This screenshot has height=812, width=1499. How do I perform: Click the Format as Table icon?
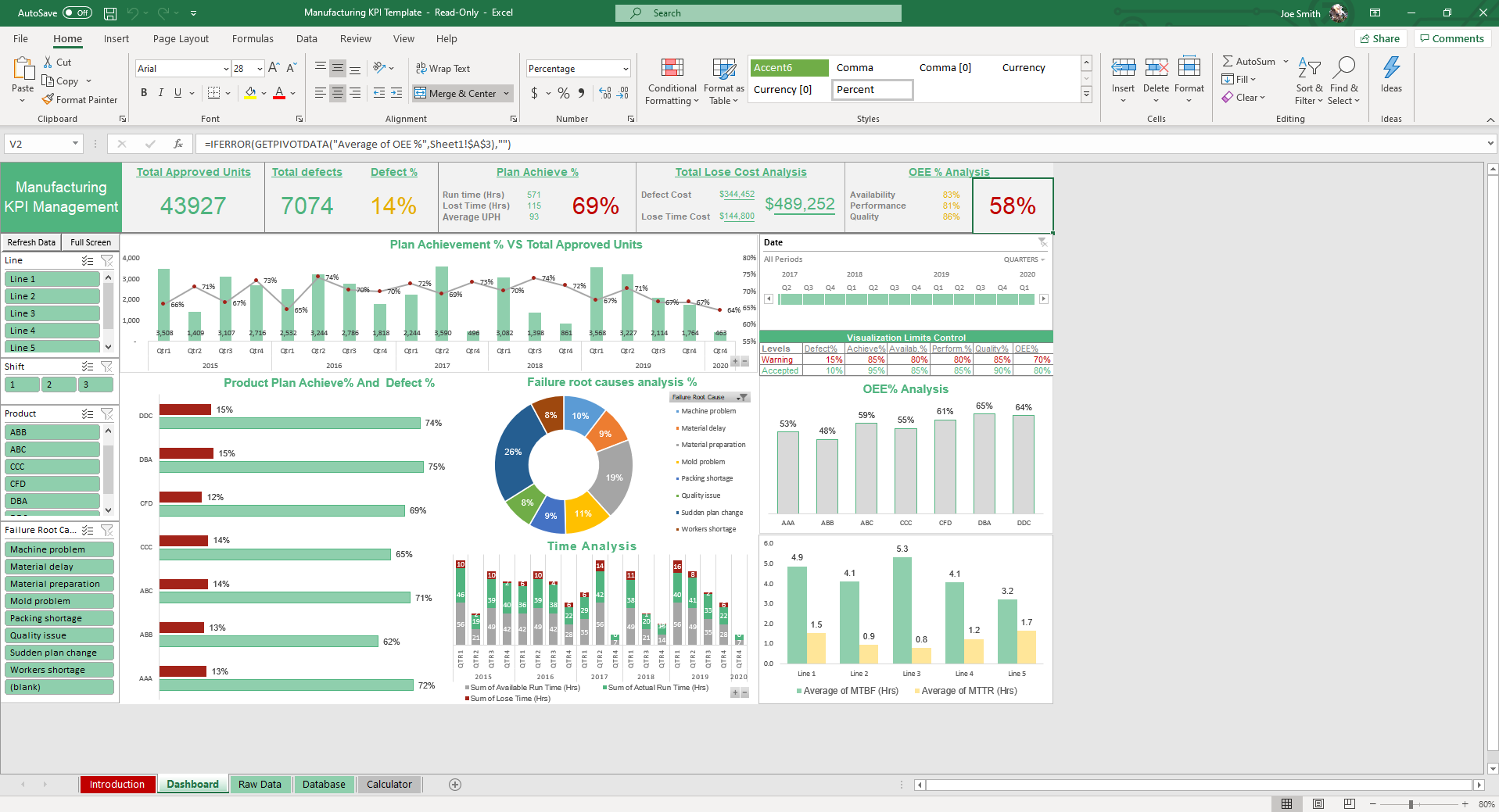pyautogui.click(x=723, y=81)
